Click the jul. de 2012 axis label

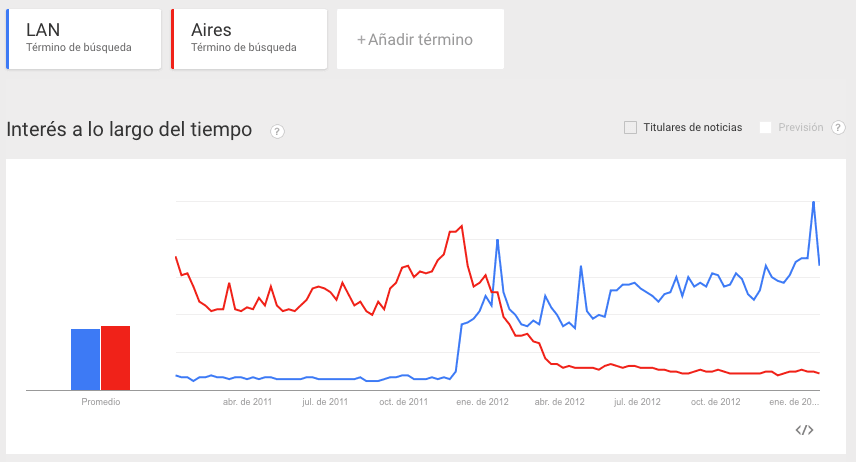tap(637, 402)
